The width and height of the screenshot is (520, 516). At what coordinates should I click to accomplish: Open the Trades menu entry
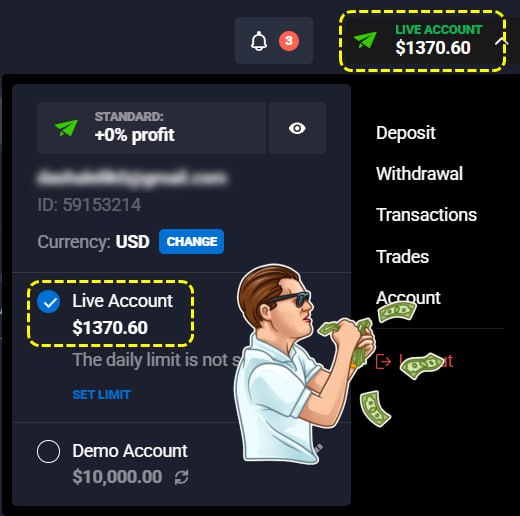point(402,256)
